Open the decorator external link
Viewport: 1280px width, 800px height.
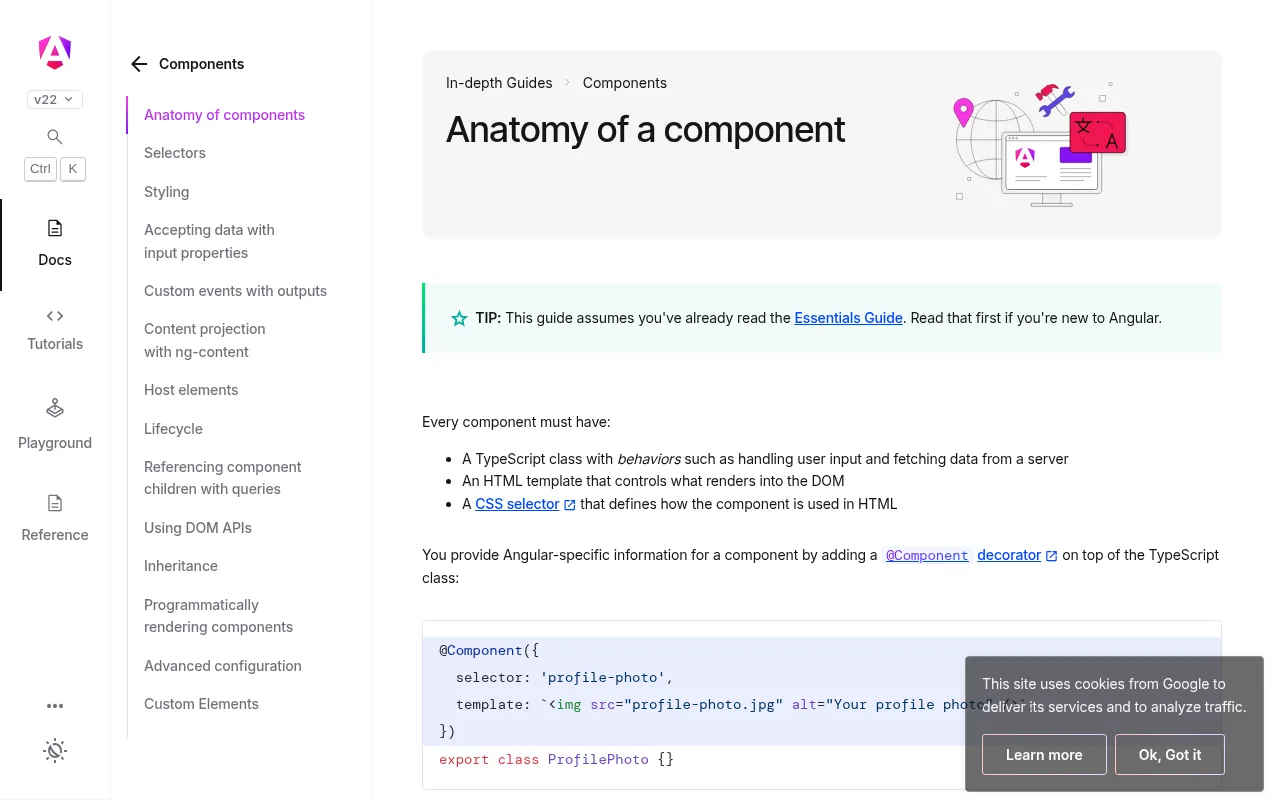pyautogui.click(x=1017, y=555)
